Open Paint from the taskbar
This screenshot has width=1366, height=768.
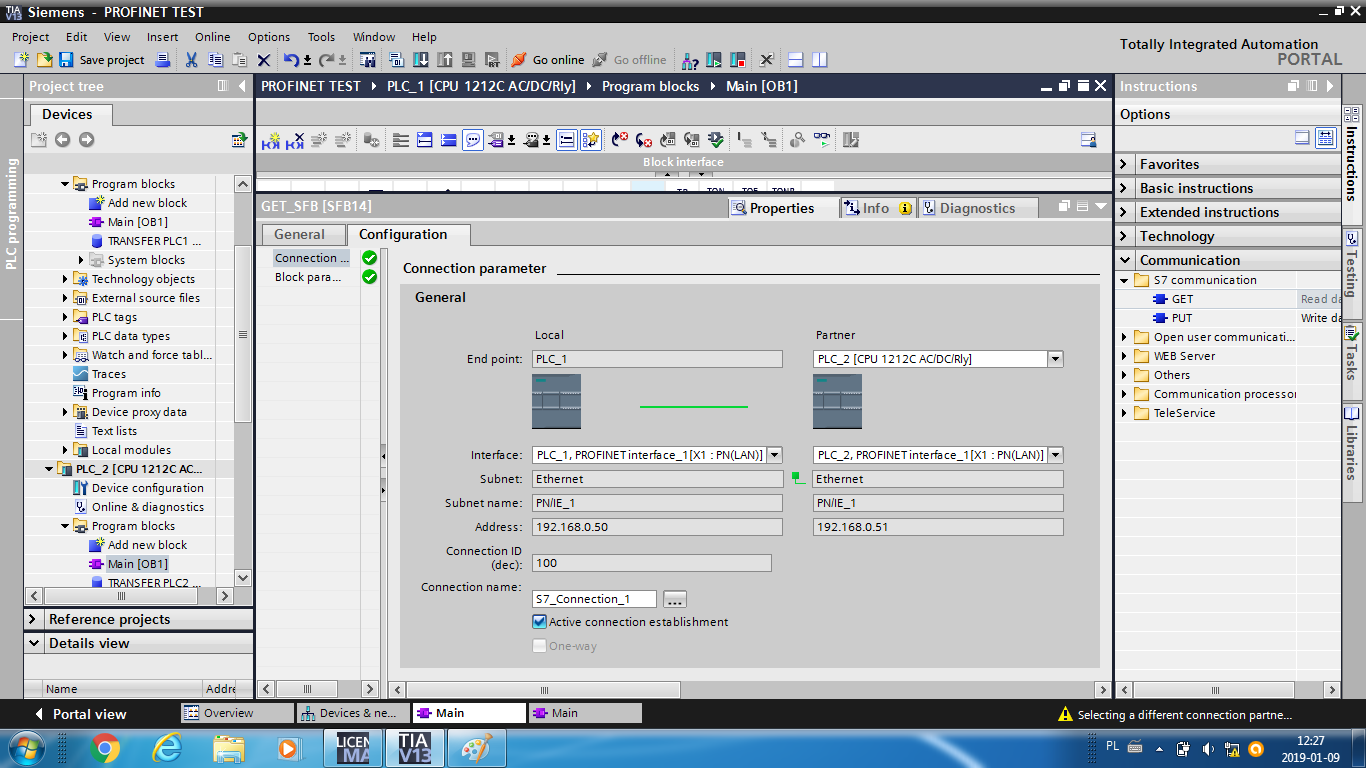[x=475, y=747]
